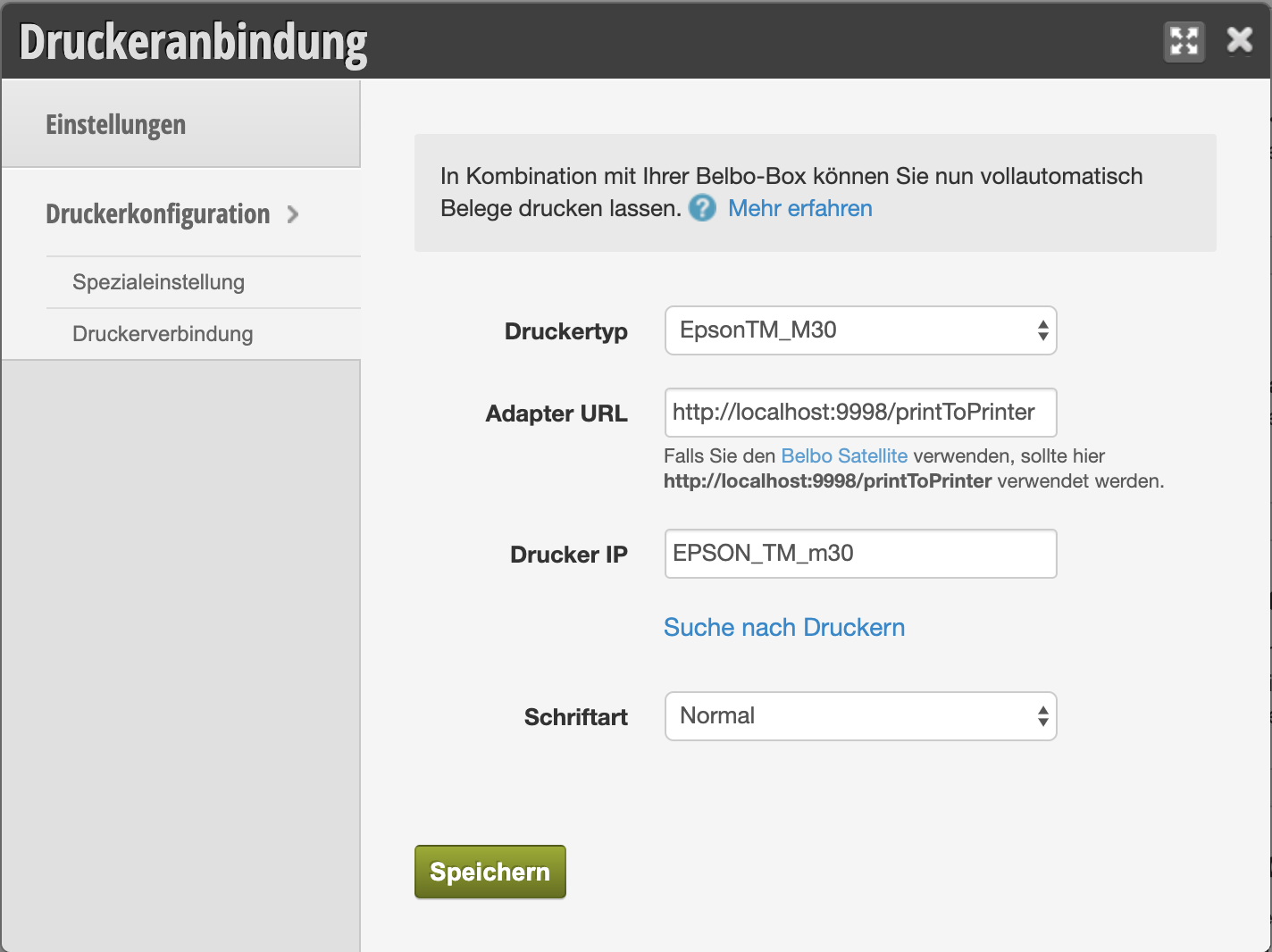Start Suche nach Druckern
Screen dimensions: 1272x952
(783, 627)
